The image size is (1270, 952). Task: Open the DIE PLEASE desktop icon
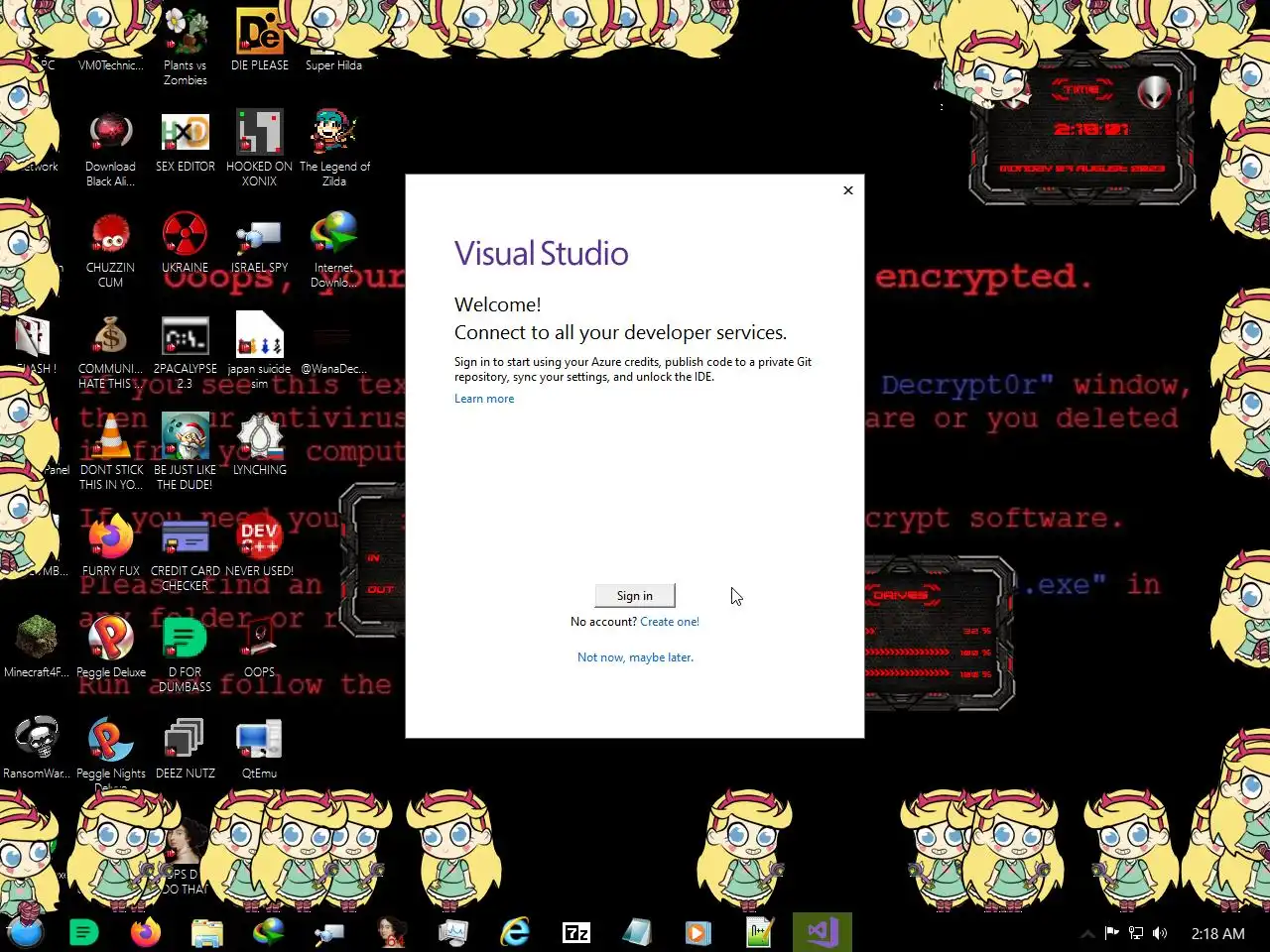(260, 40)
